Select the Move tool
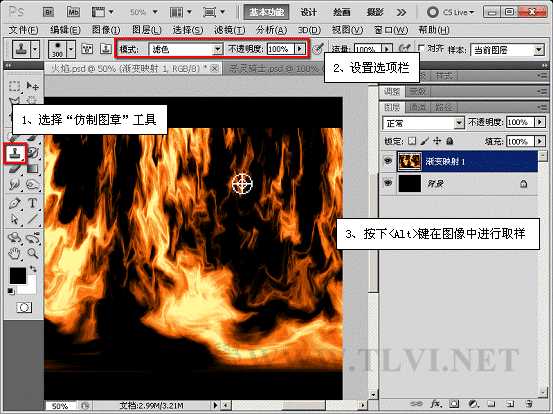553x414 pixels. [x=33, y=86]
